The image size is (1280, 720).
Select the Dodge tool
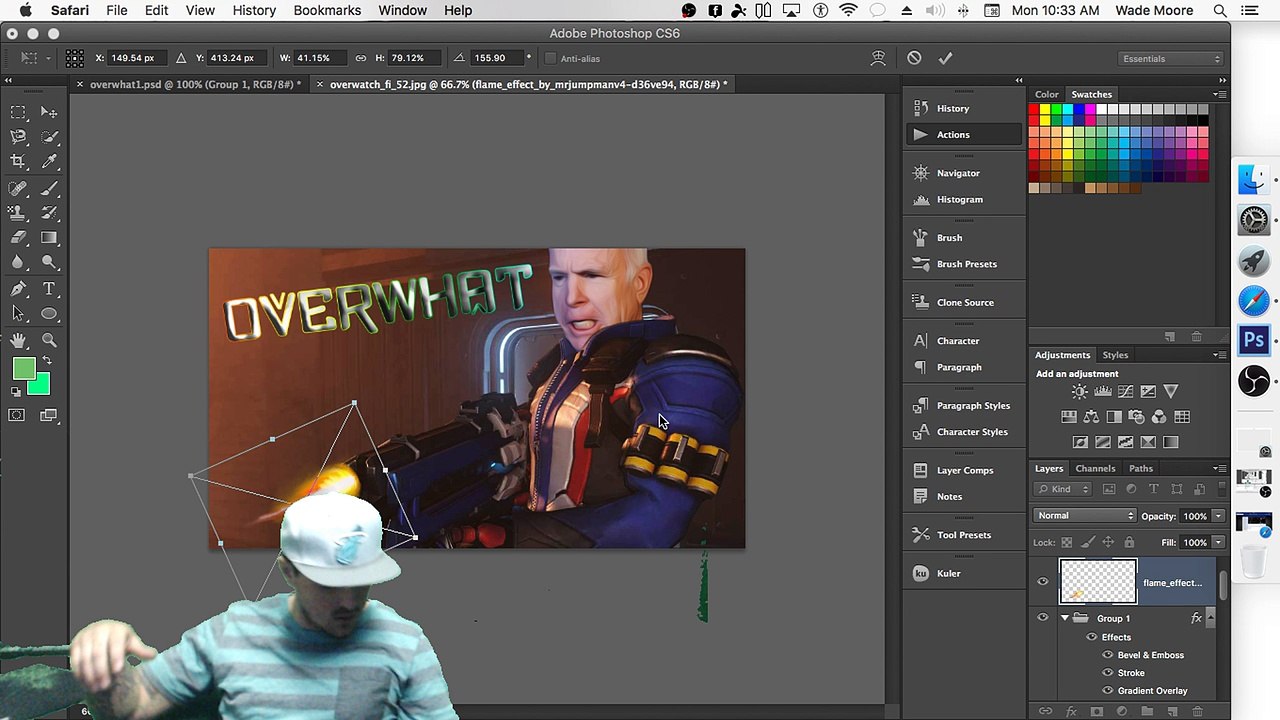click(x=49, y=262)
